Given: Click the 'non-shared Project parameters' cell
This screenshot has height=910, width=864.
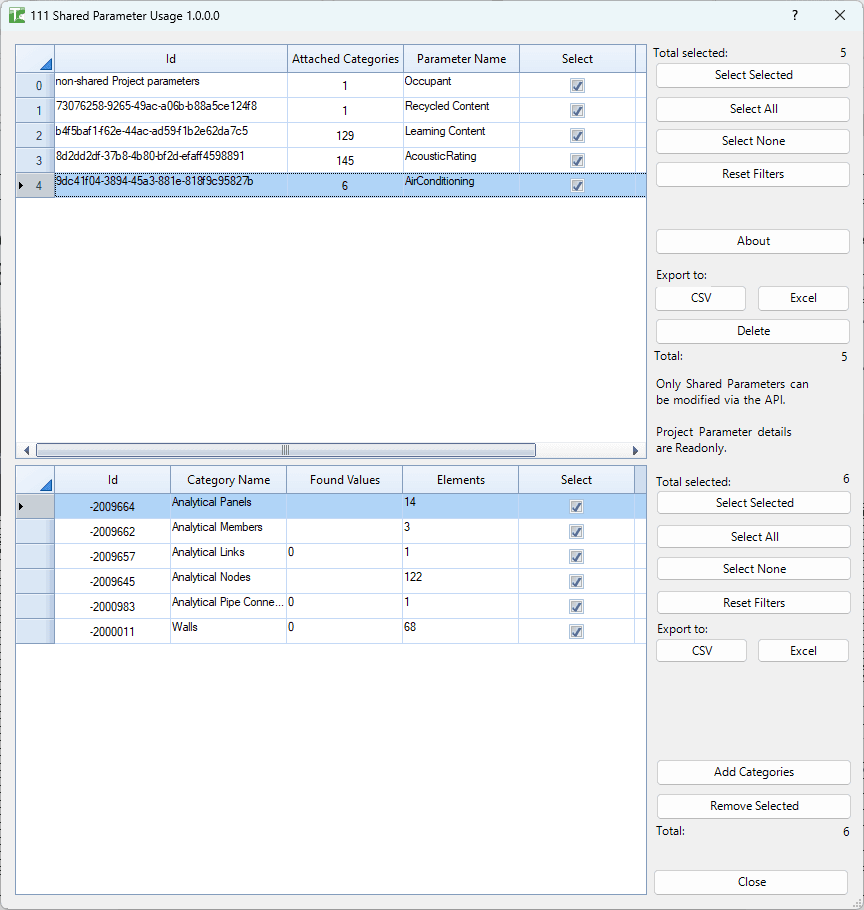Looking at the screenshot, I should (x=171, y=85).
